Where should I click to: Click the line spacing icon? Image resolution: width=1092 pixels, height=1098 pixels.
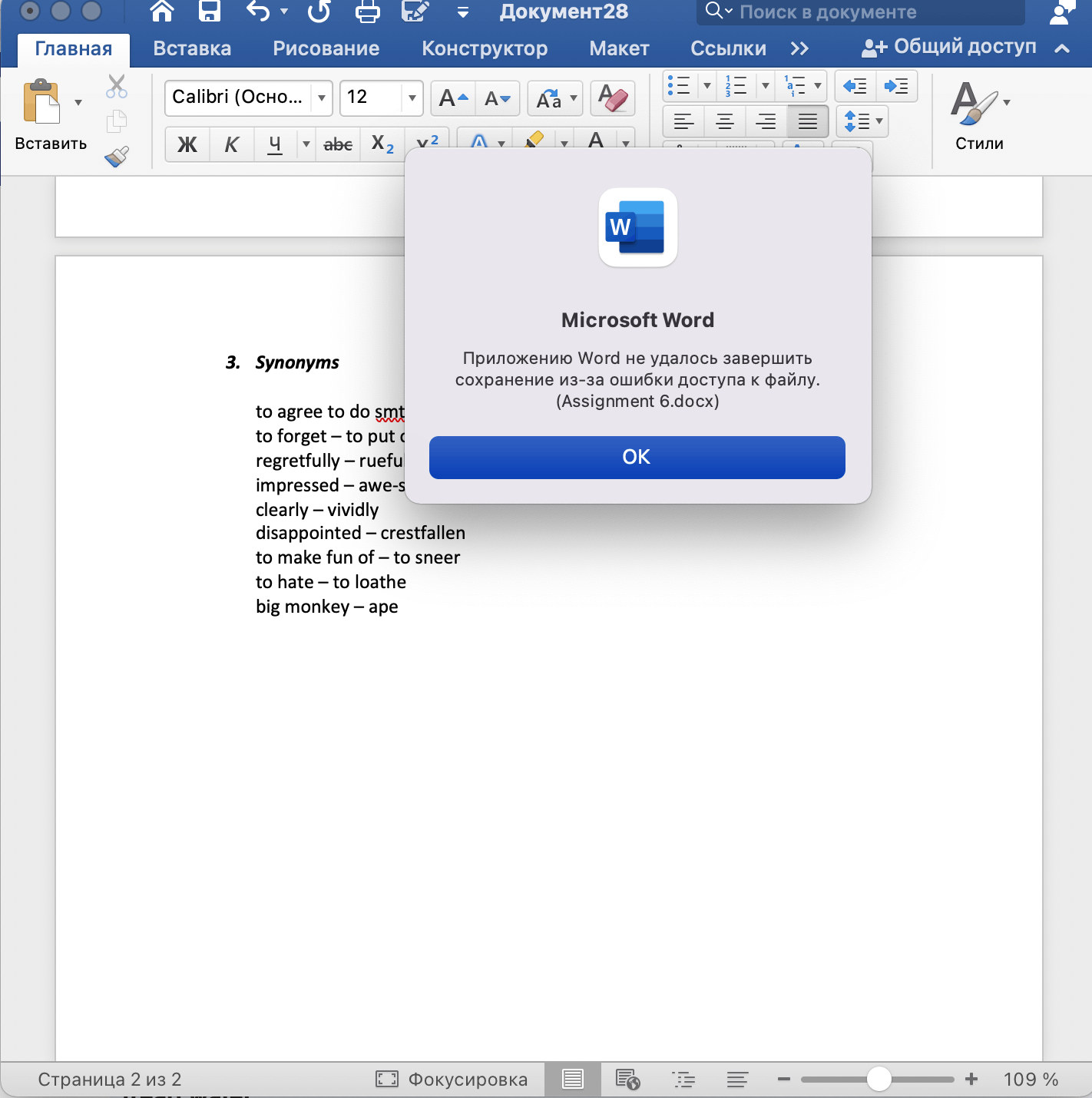pyautogui.click(x=856, y=121)
